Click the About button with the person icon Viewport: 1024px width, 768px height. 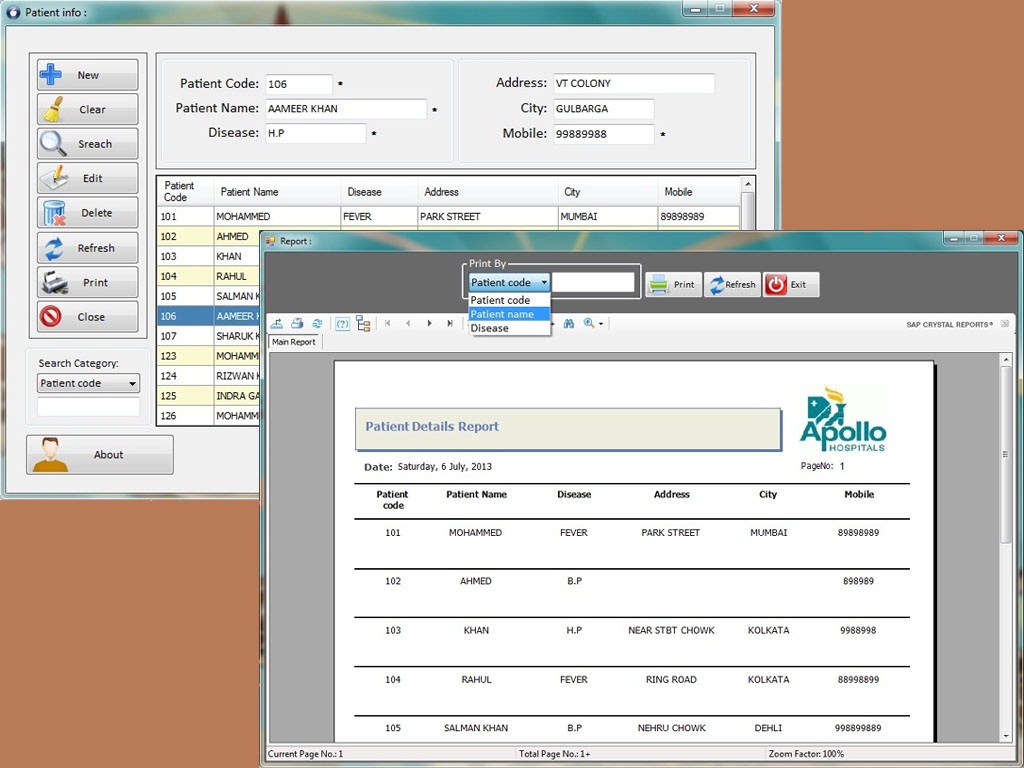99,454
